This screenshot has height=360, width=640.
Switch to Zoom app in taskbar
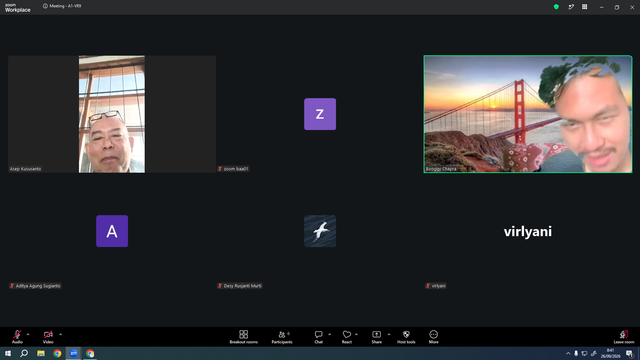click(x=73, y=353)
